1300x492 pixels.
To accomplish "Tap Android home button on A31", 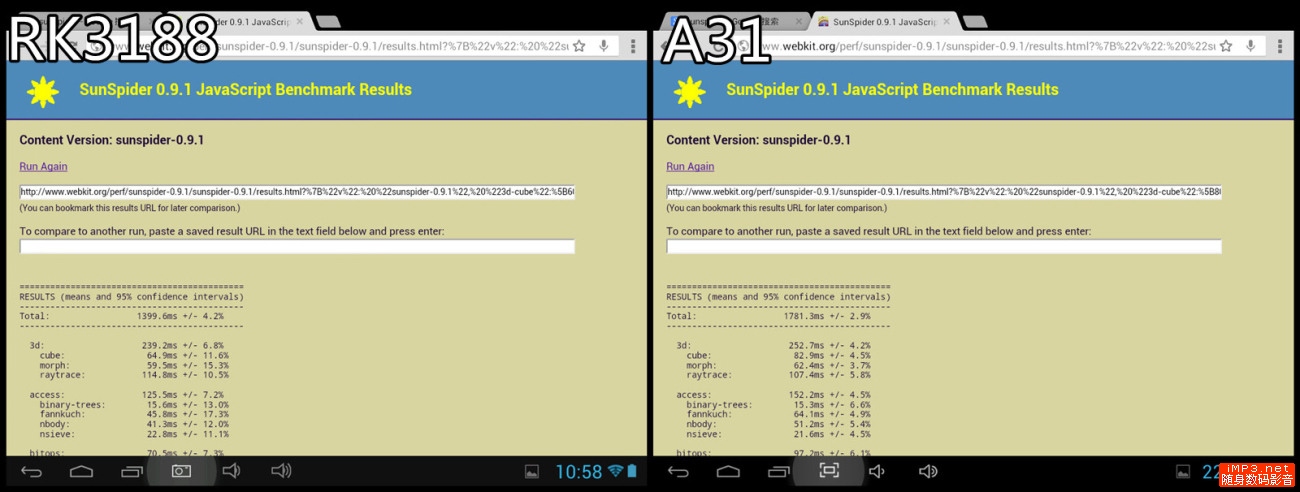I will pyautogui.click(x=728, y=471).
